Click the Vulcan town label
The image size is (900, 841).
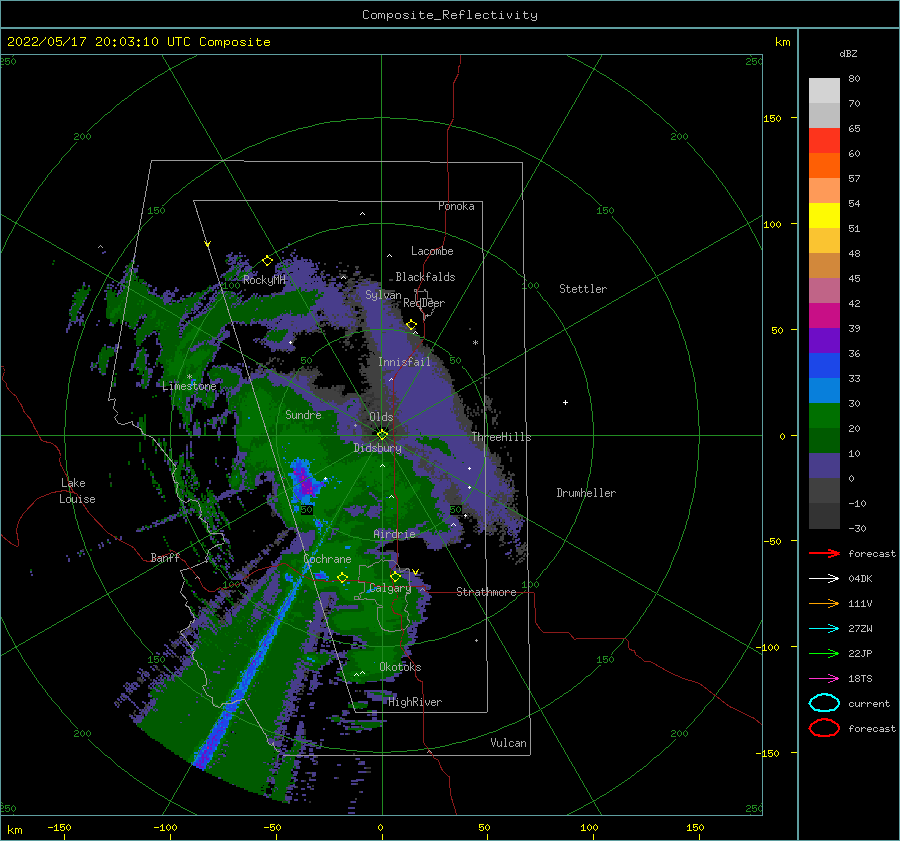pos(508,743)
